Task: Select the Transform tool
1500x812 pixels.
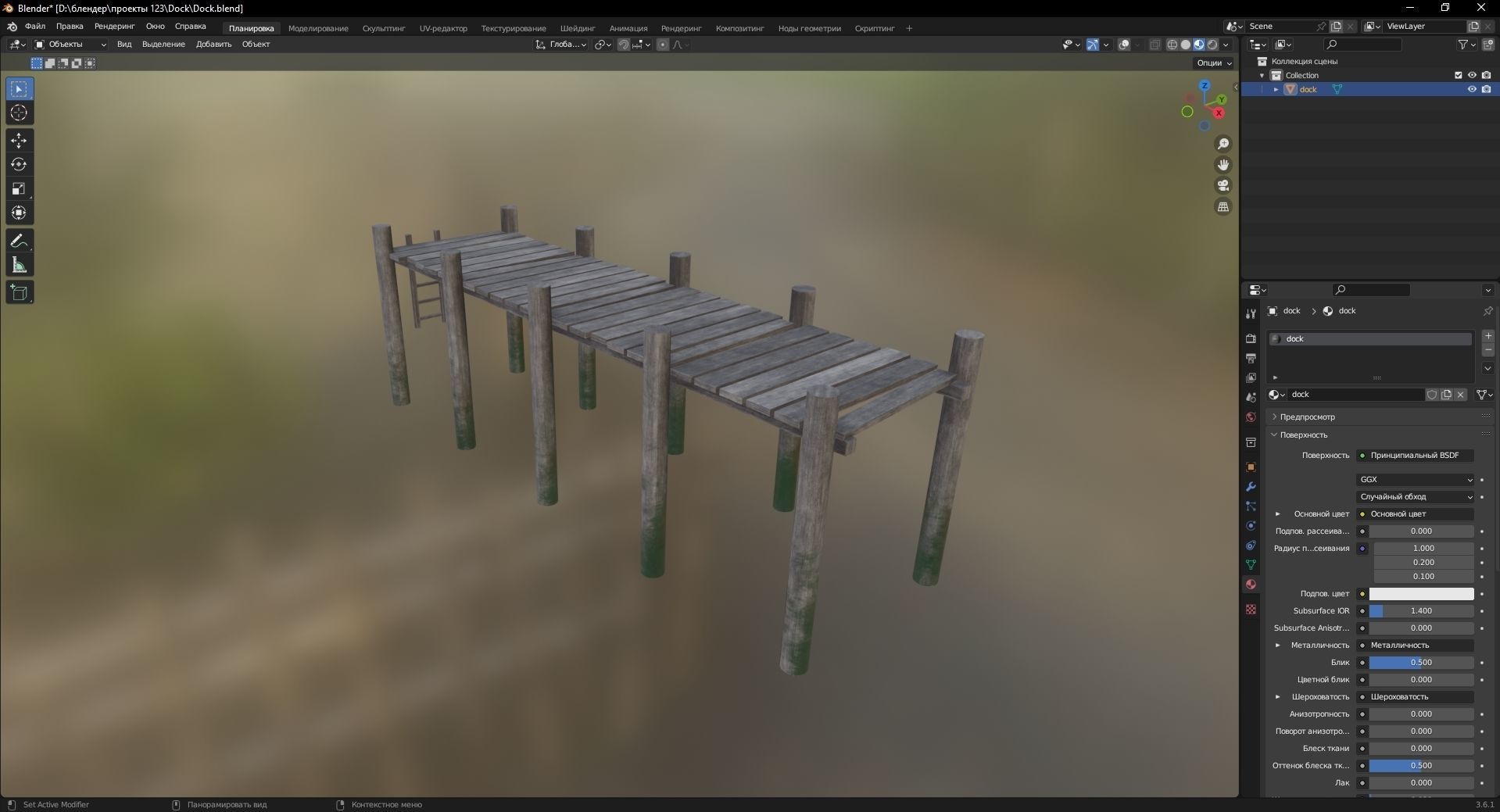Action: click(19, 213)
